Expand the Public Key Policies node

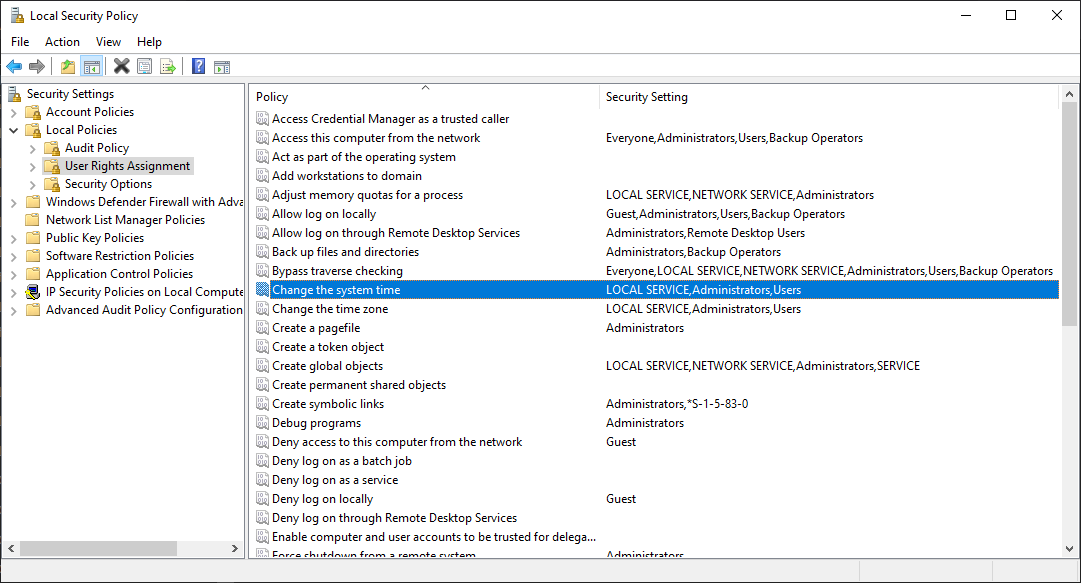[x=14, y=238]
